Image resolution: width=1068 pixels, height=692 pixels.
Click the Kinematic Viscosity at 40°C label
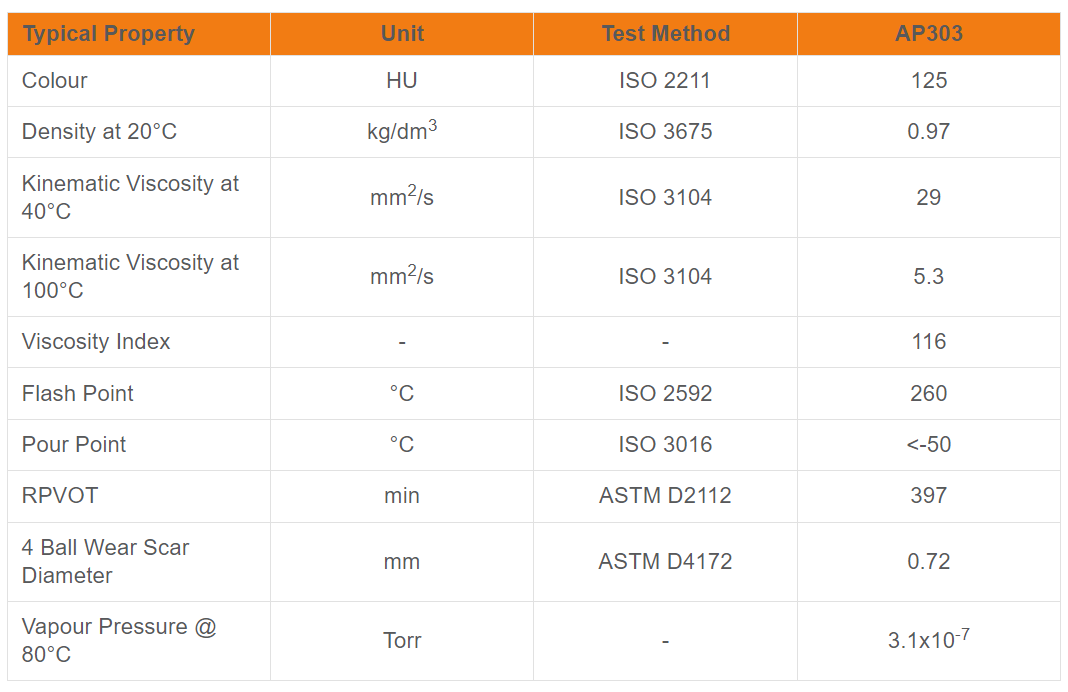tap(130, 197)
